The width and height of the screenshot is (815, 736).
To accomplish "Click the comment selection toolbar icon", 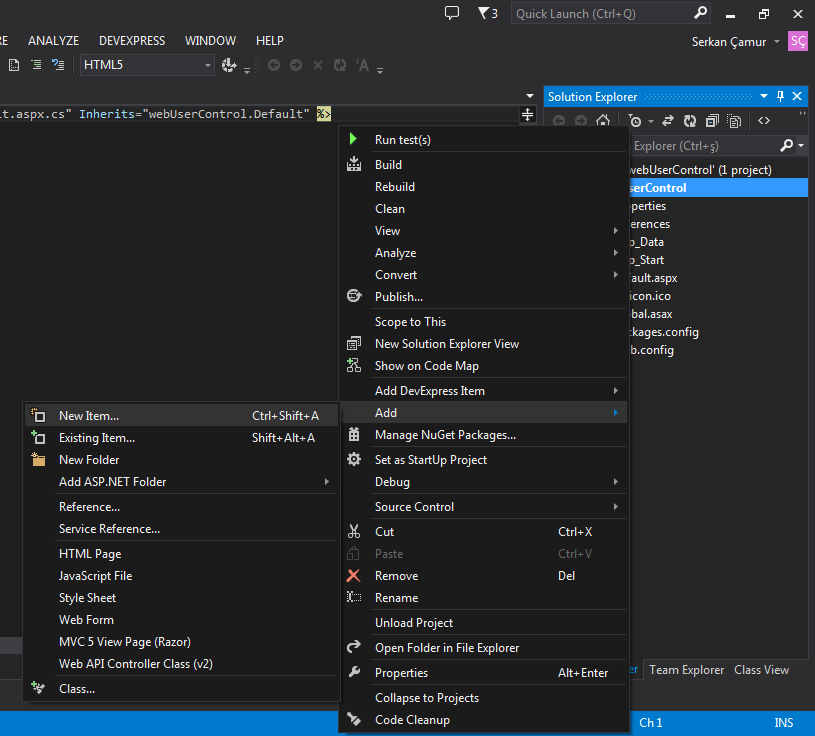I will point(58,65).
